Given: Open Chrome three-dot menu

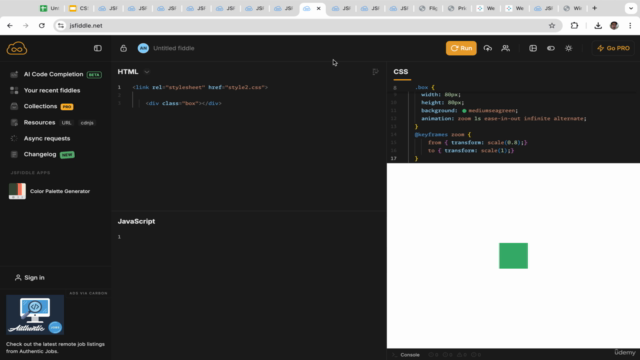Looking at the screenshot, I should pyautogui.click(x=630, y=25).
